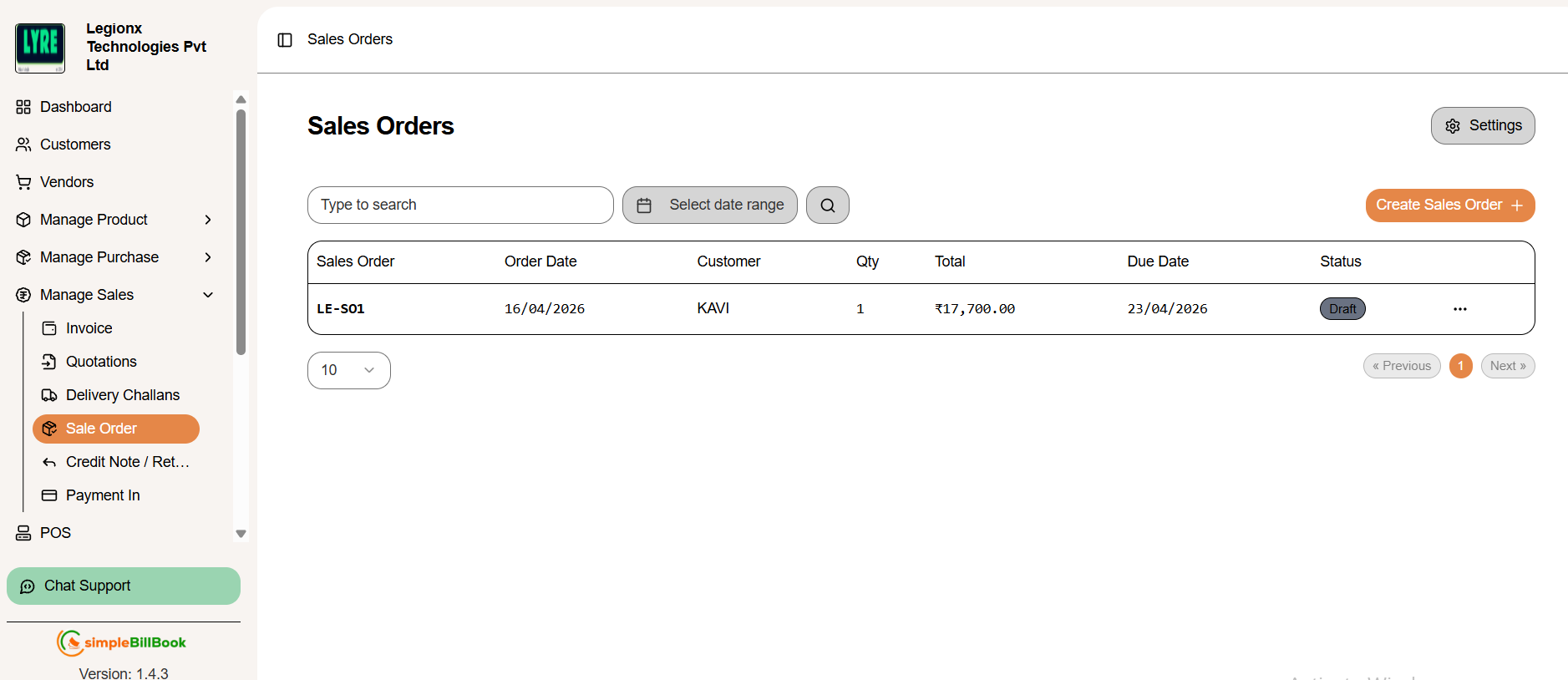Open the Dashboard grid icon
This screenshot has height=680, width=1568.
pos(23,107)
